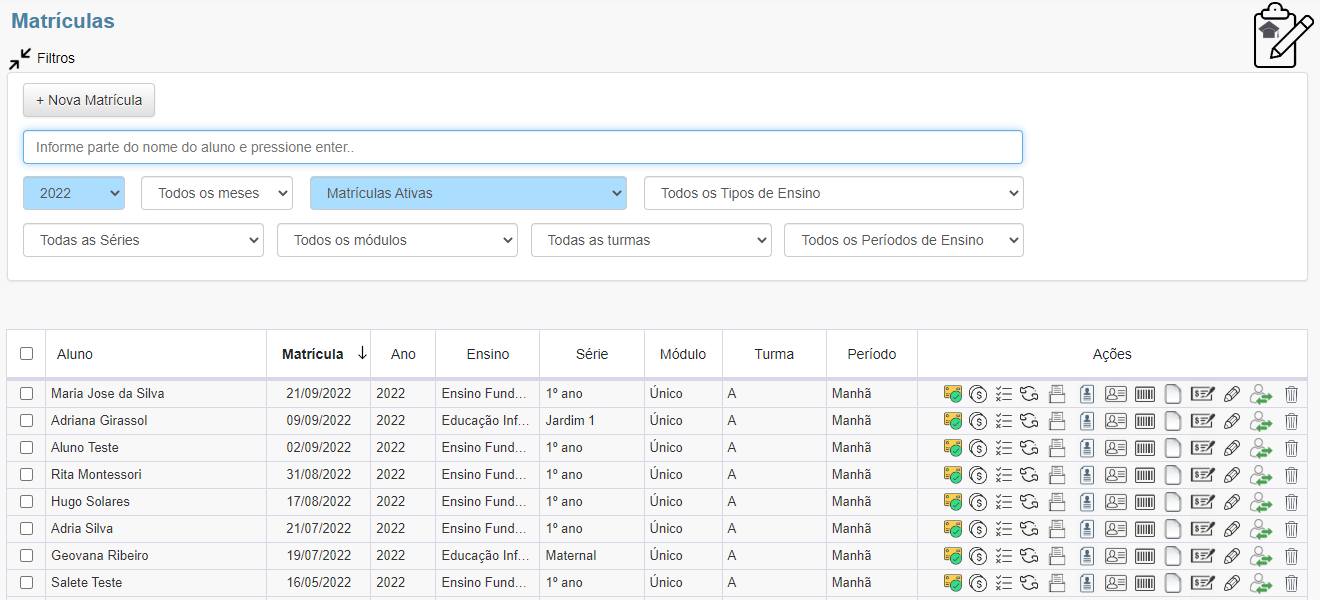Tick the select-all checkbox in table header
1320x600 pixels.
27,353
